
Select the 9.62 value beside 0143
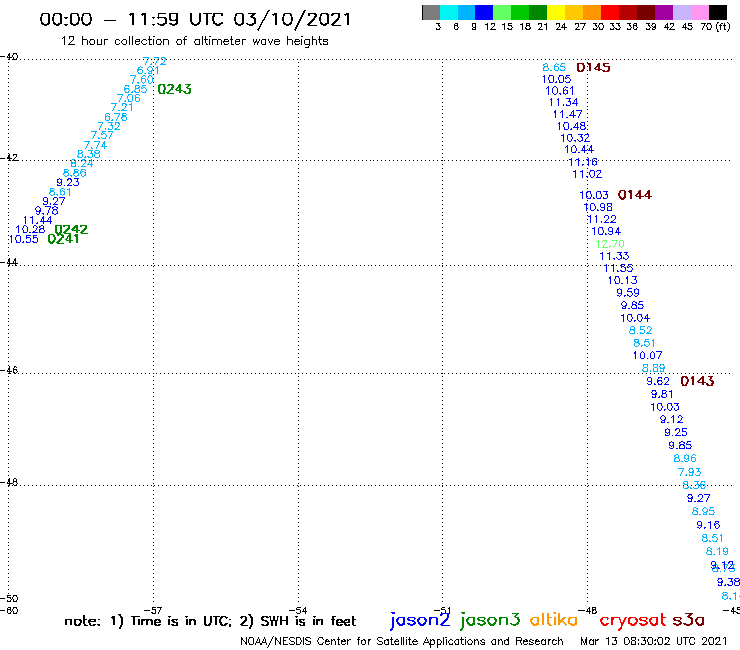coord(658,381)
